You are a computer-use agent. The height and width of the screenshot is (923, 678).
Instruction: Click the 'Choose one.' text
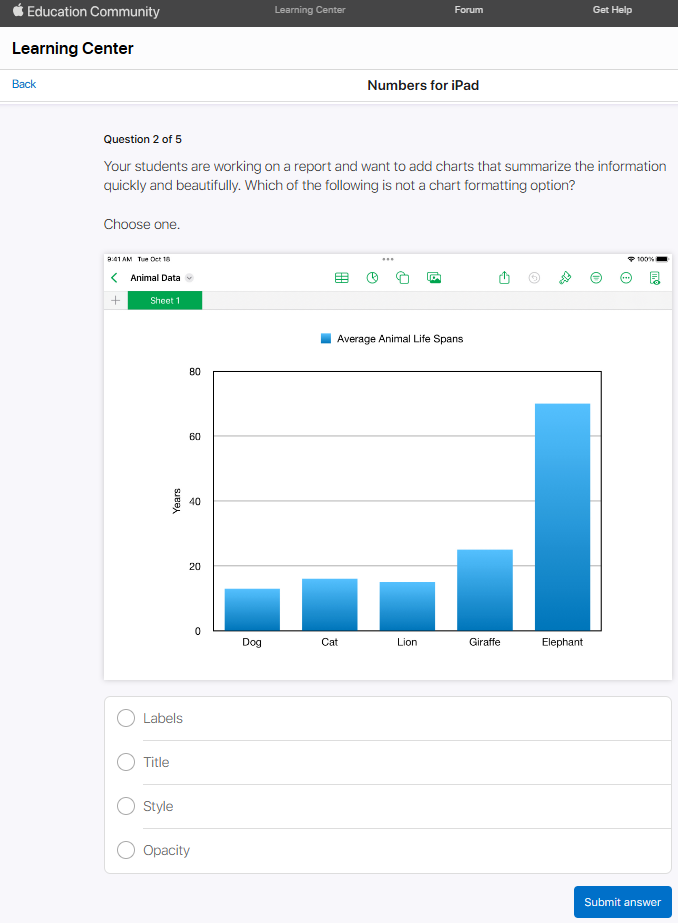(x=142, y=224)
